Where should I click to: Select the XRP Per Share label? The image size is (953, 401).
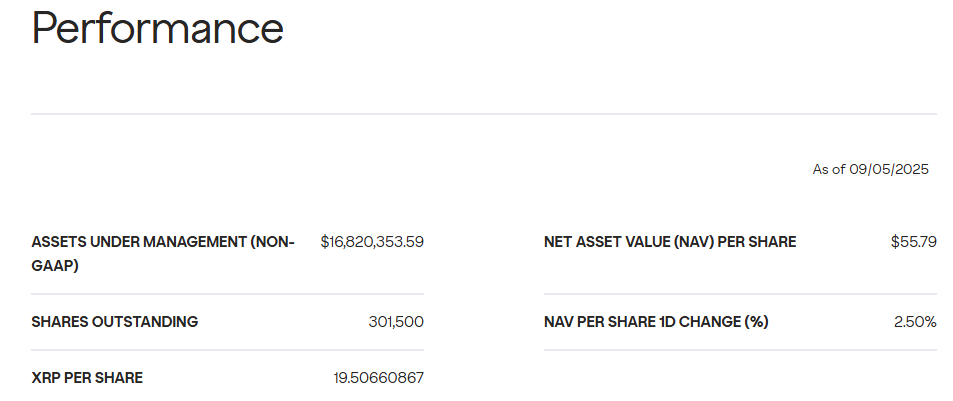87,378
